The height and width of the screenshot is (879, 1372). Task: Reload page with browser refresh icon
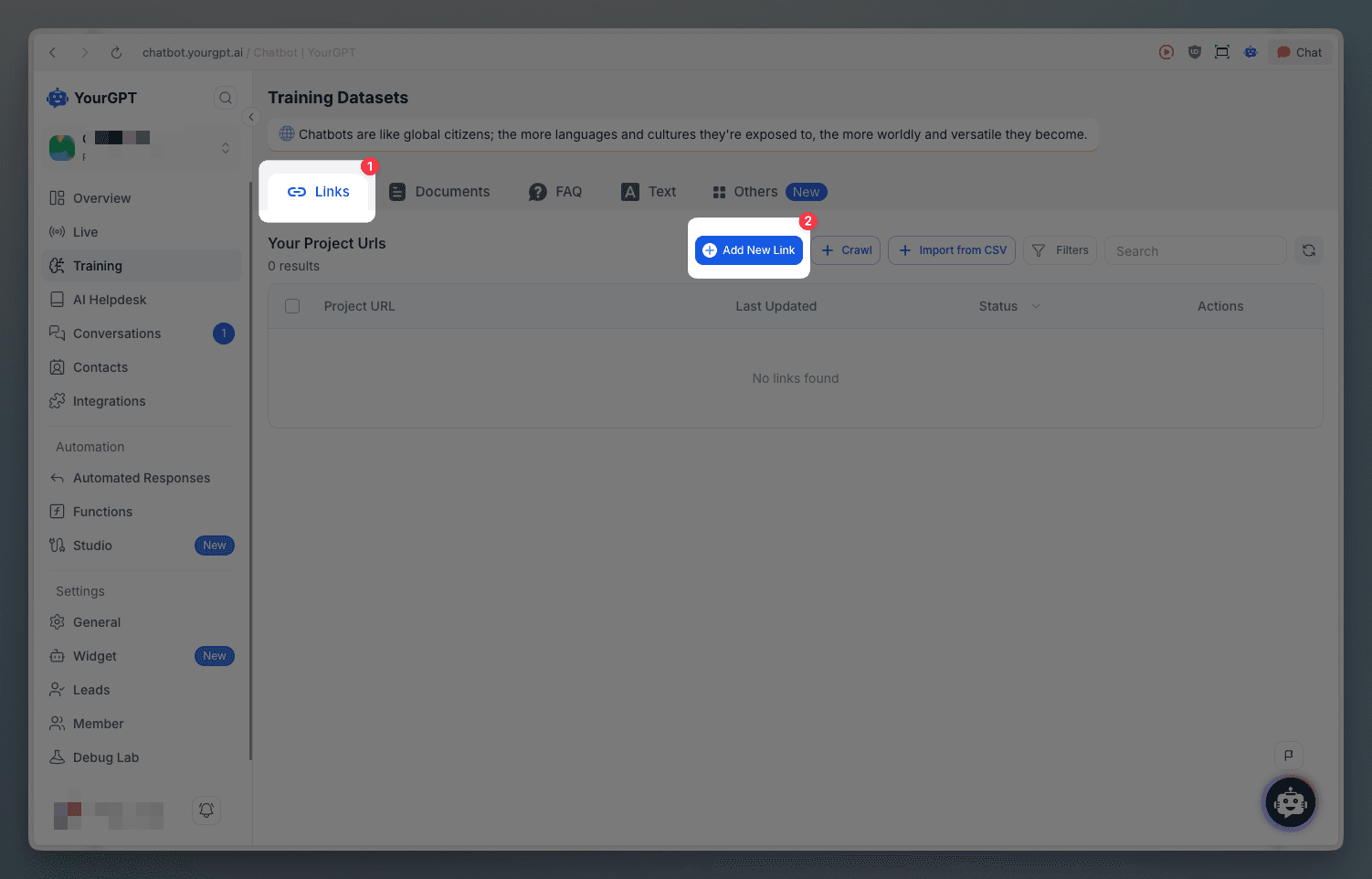[x=116, y=53]
